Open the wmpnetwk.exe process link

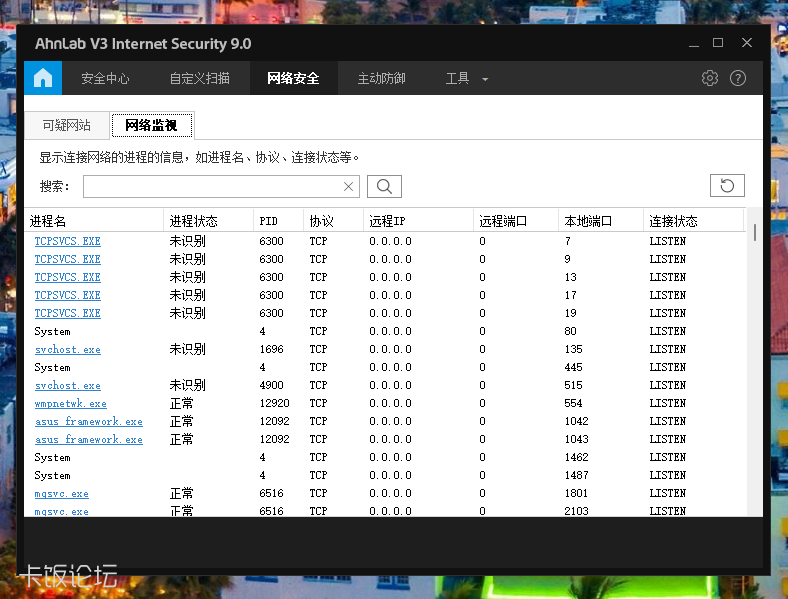point(70,404)
